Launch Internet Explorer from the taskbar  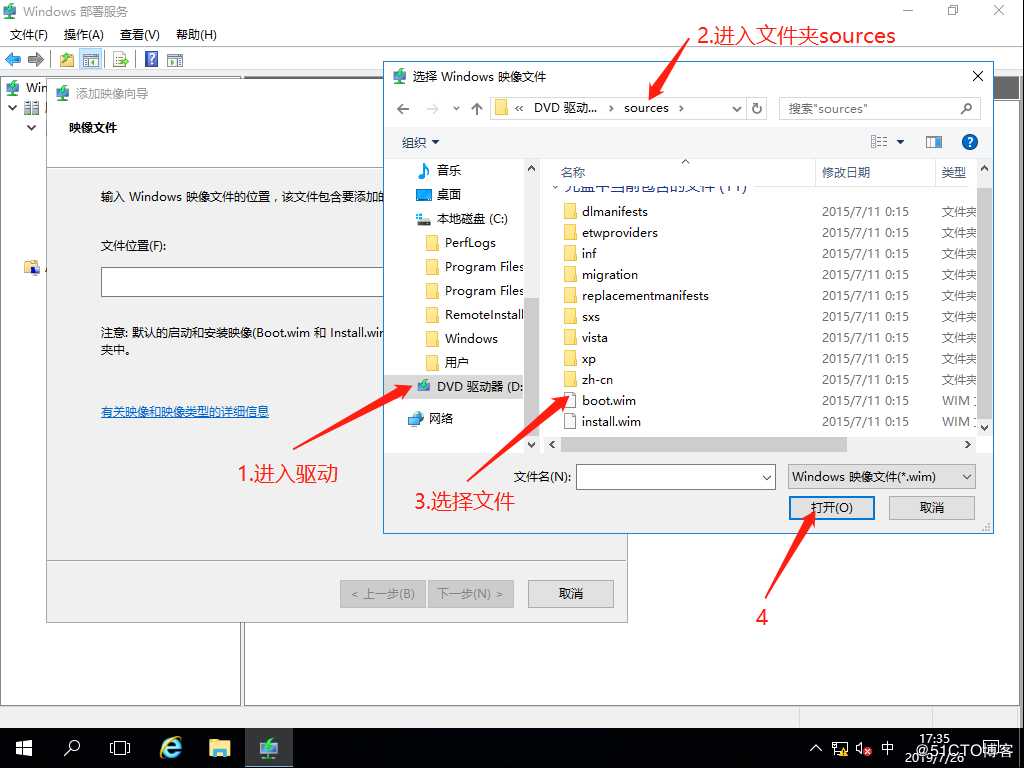(x=171, y=748)
